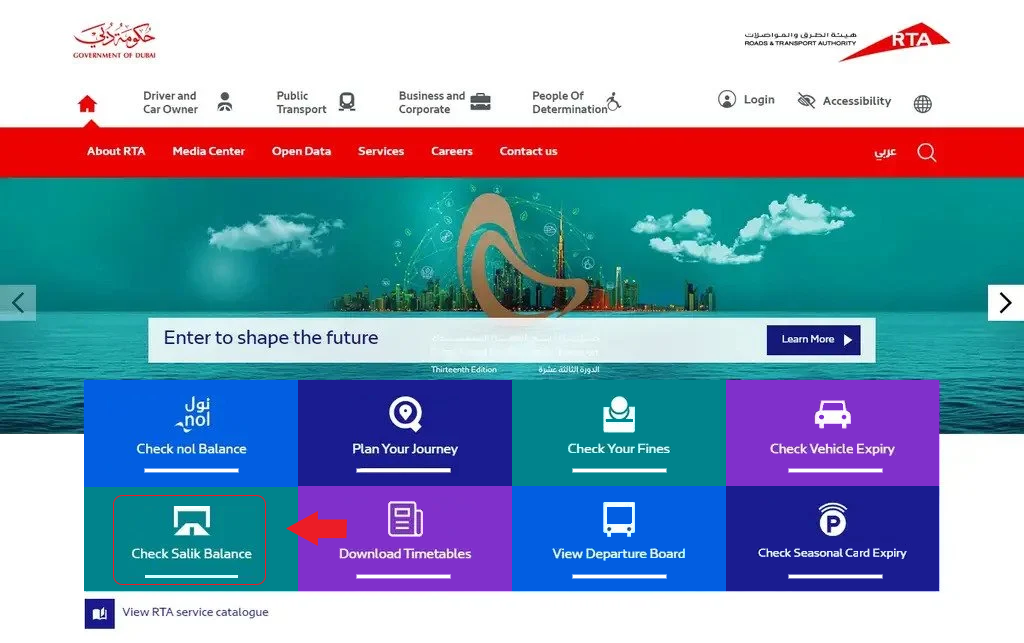Open the Government of Dubai logo
The width and height of the screenshot is (1024, 643).
click(x=114, y=40)
